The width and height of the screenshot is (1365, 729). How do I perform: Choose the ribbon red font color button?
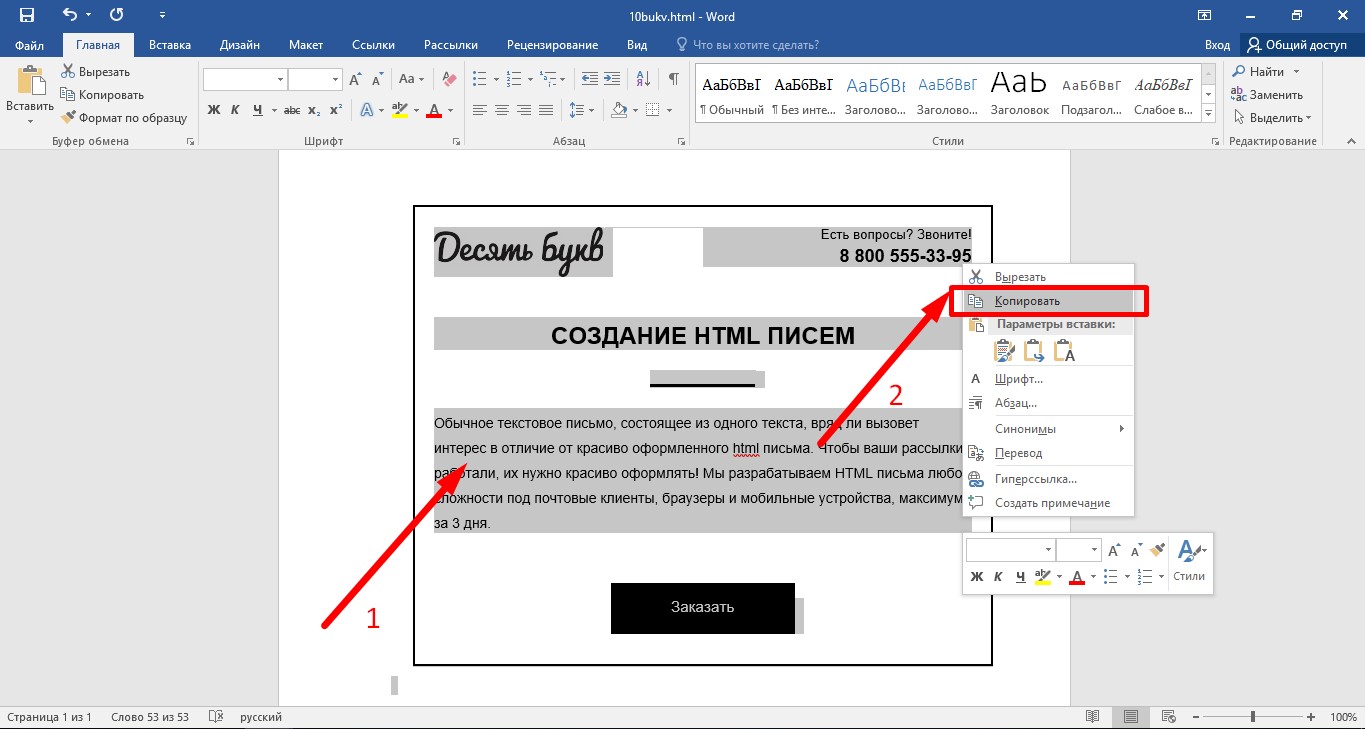[434, 110]
